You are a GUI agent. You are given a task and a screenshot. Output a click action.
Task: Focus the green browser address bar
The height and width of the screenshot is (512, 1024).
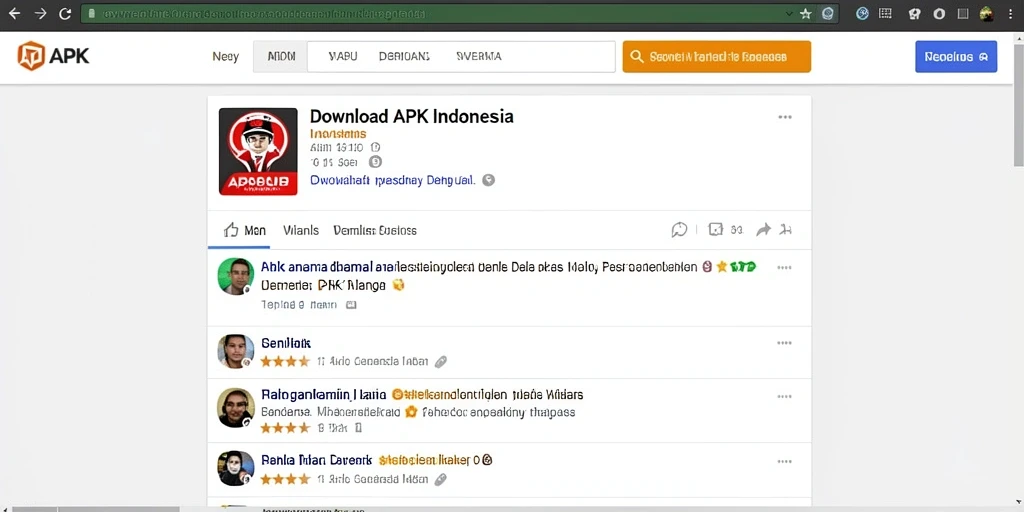click(460, 14)
